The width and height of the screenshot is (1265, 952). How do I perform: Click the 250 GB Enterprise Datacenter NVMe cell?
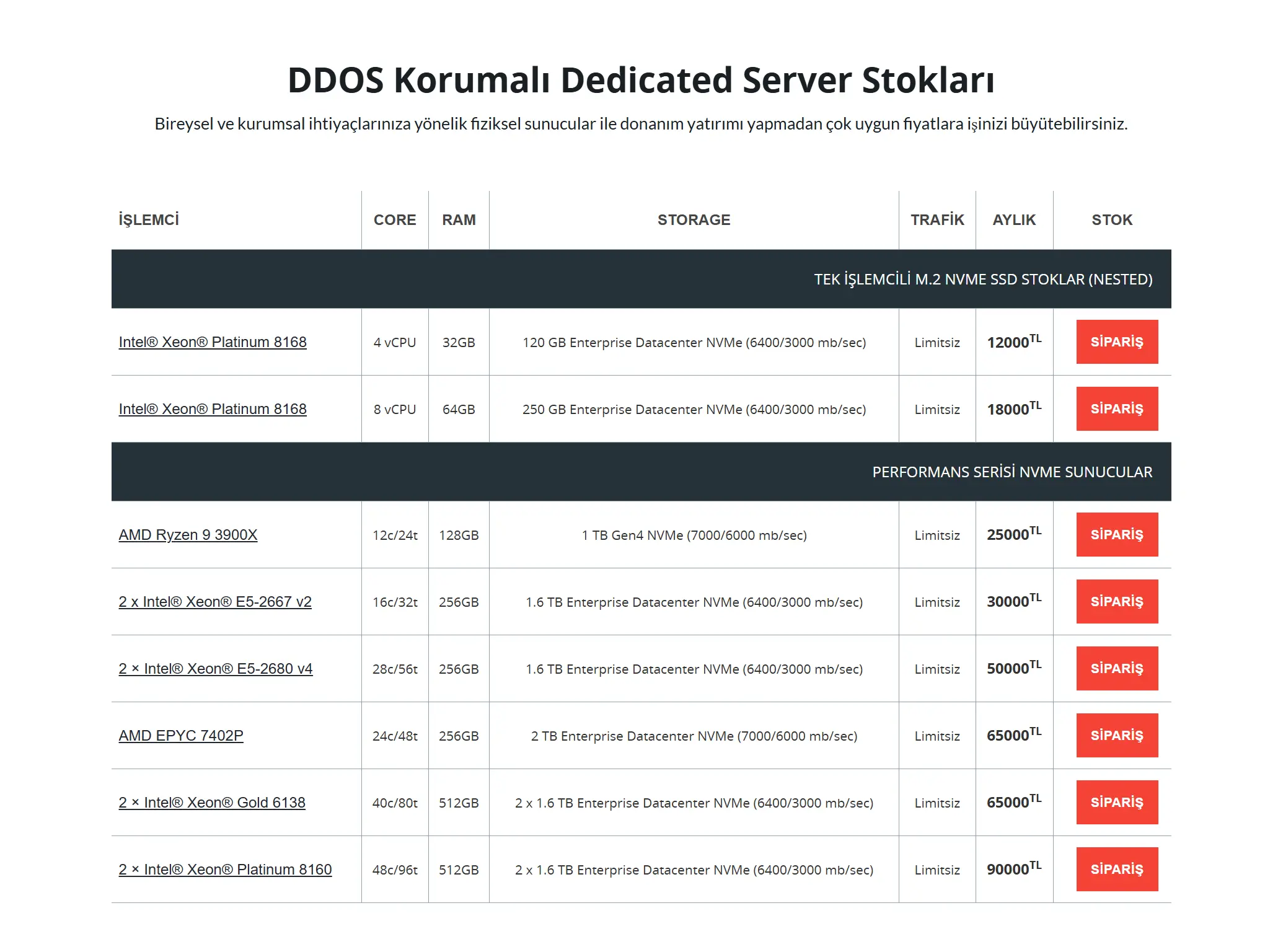694,410
